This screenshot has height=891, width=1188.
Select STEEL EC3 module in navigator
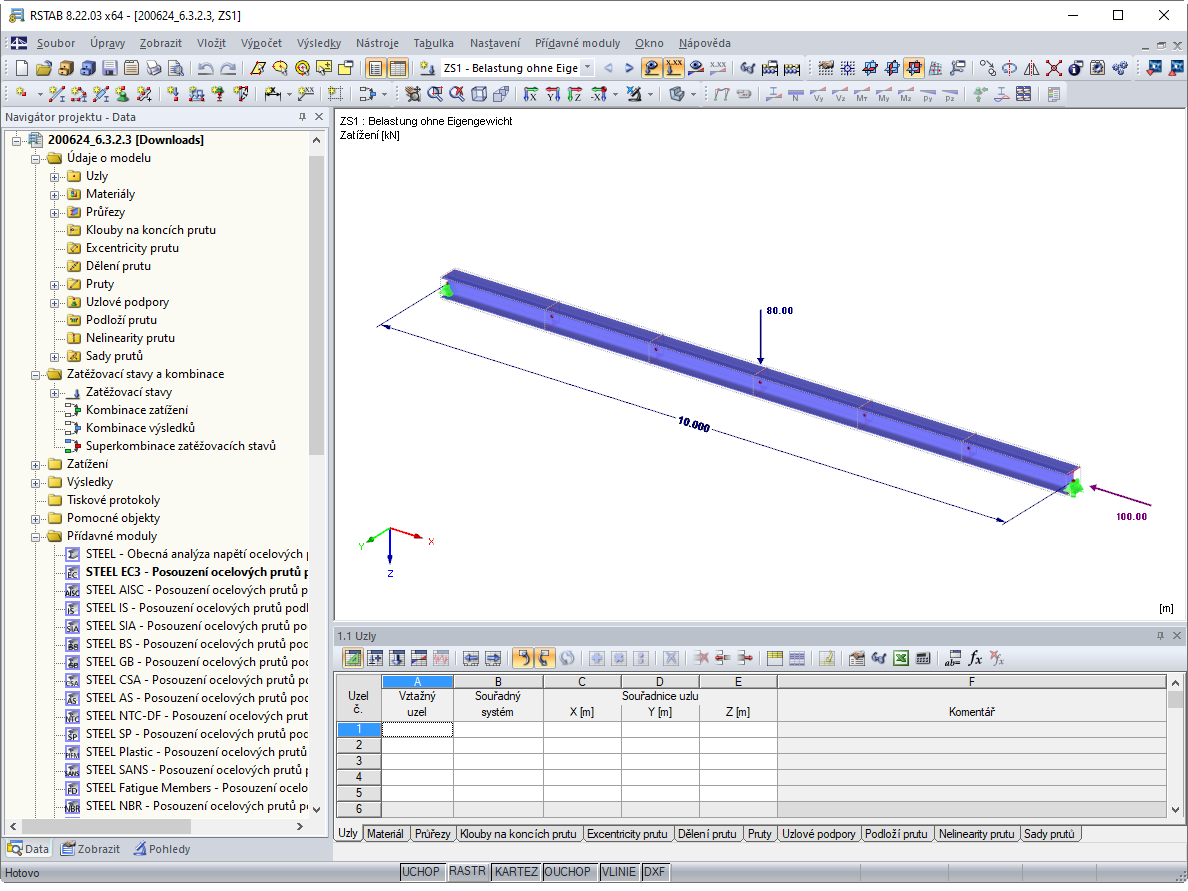click(x=196, y=572)
